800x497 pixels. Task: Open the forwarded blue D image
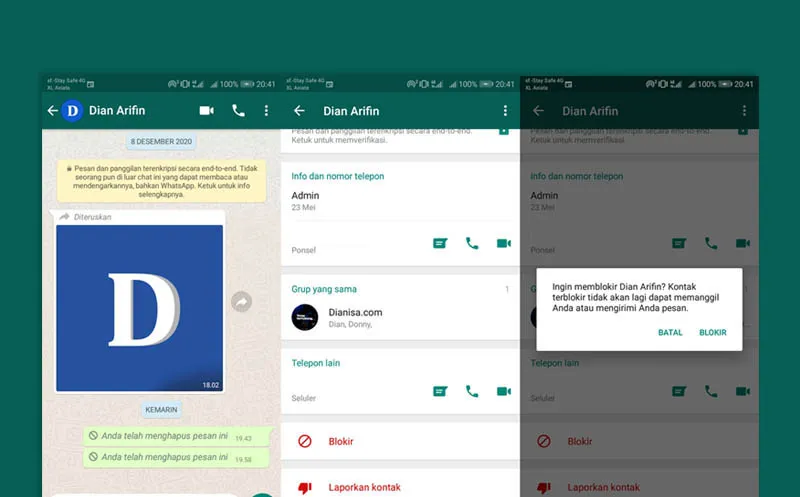(139, 307)
